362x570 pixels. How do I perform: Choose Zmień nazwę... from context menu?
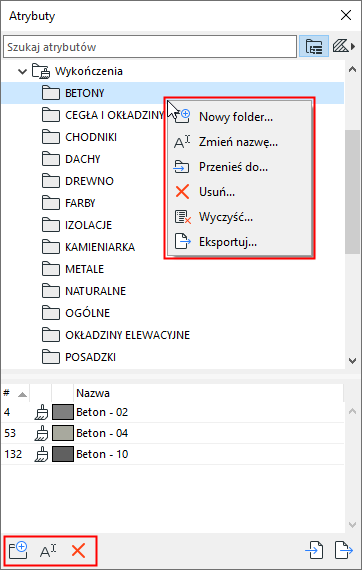239,142
